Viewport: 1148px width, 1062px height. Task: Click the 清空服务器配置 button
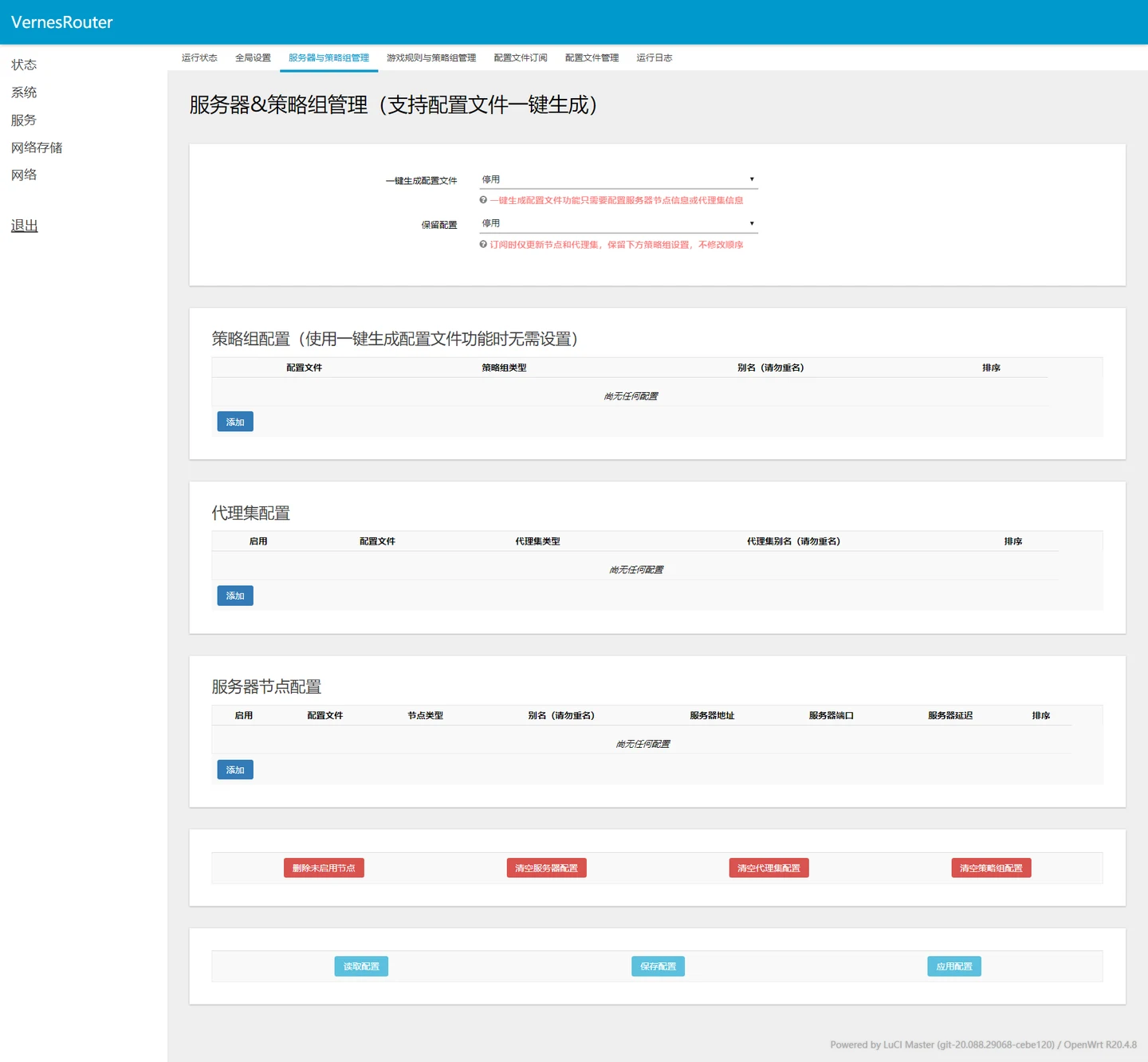(x=547, y=868)
